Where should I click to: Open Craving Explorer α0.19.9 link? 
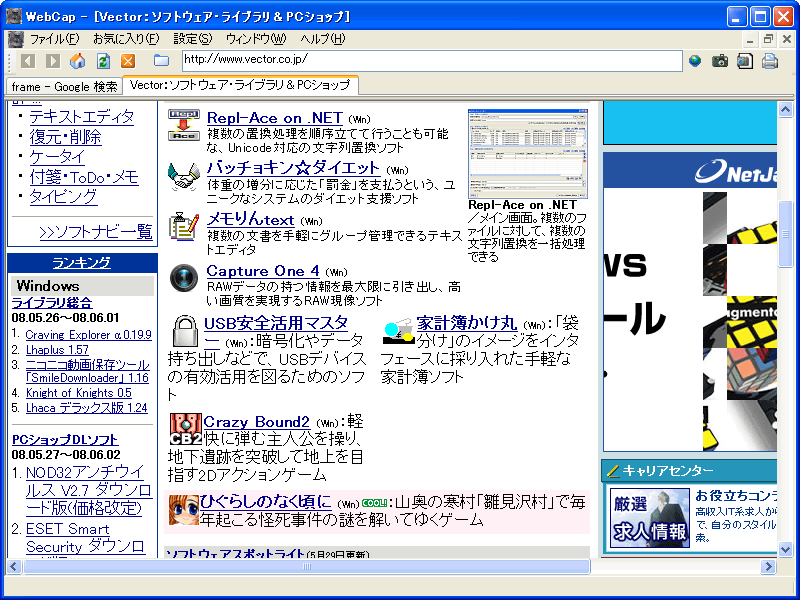point(89,335)
